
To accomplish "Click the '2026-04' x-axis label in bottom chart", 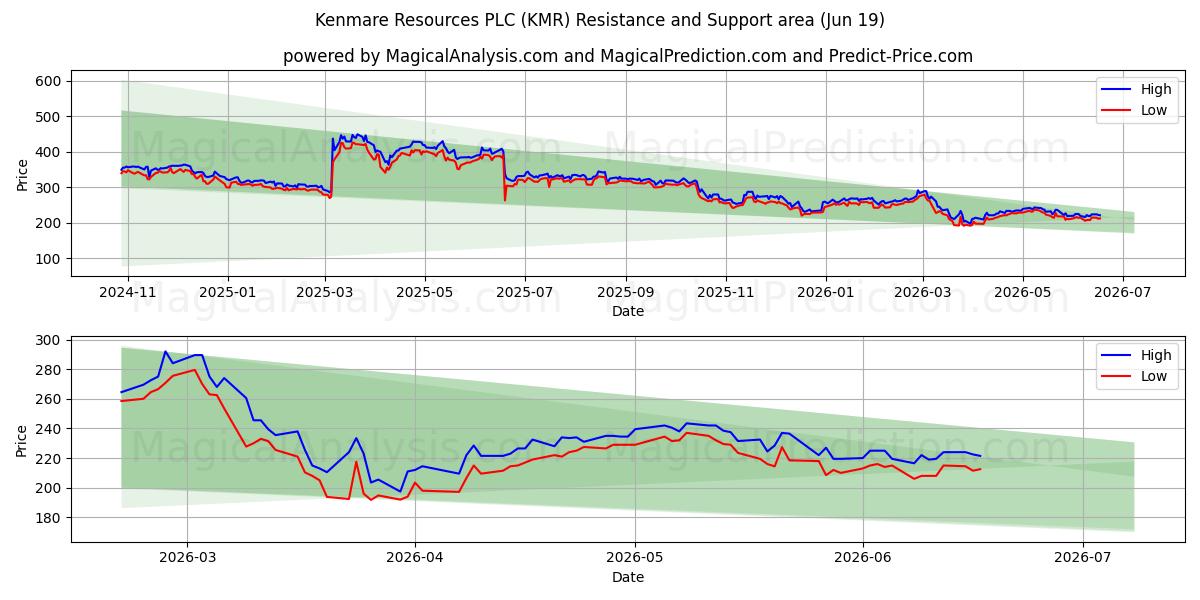I will (x=415, y=558).
